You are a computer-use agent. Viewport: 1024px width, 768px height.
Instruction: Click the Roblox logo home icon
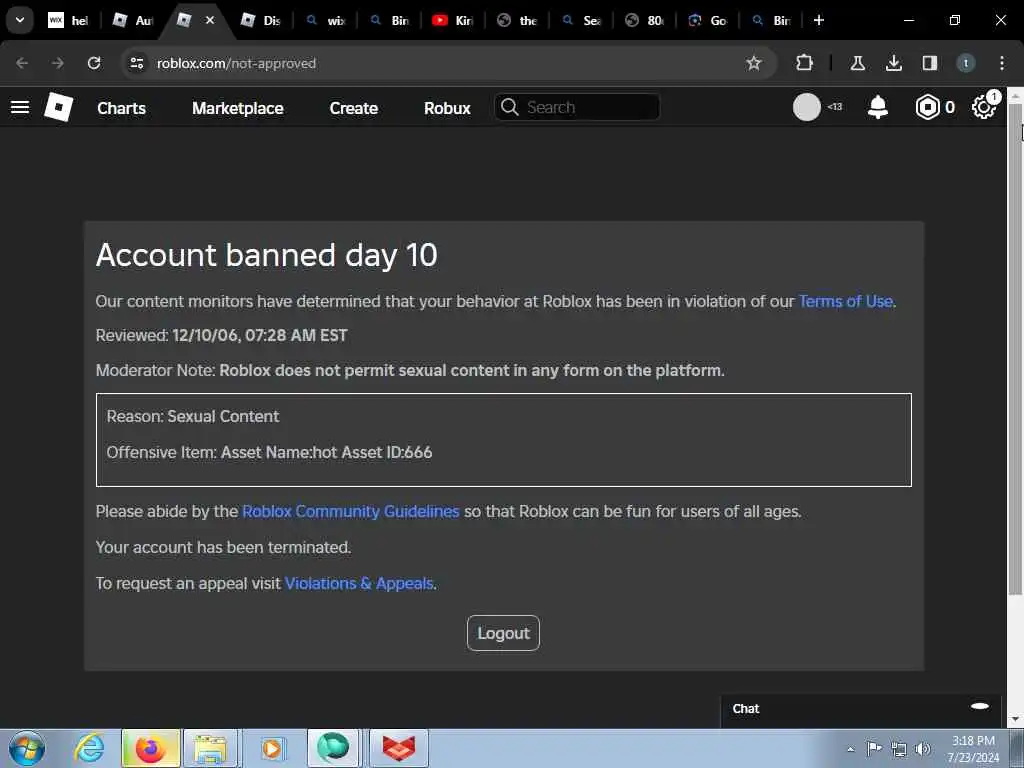[58, 107]
